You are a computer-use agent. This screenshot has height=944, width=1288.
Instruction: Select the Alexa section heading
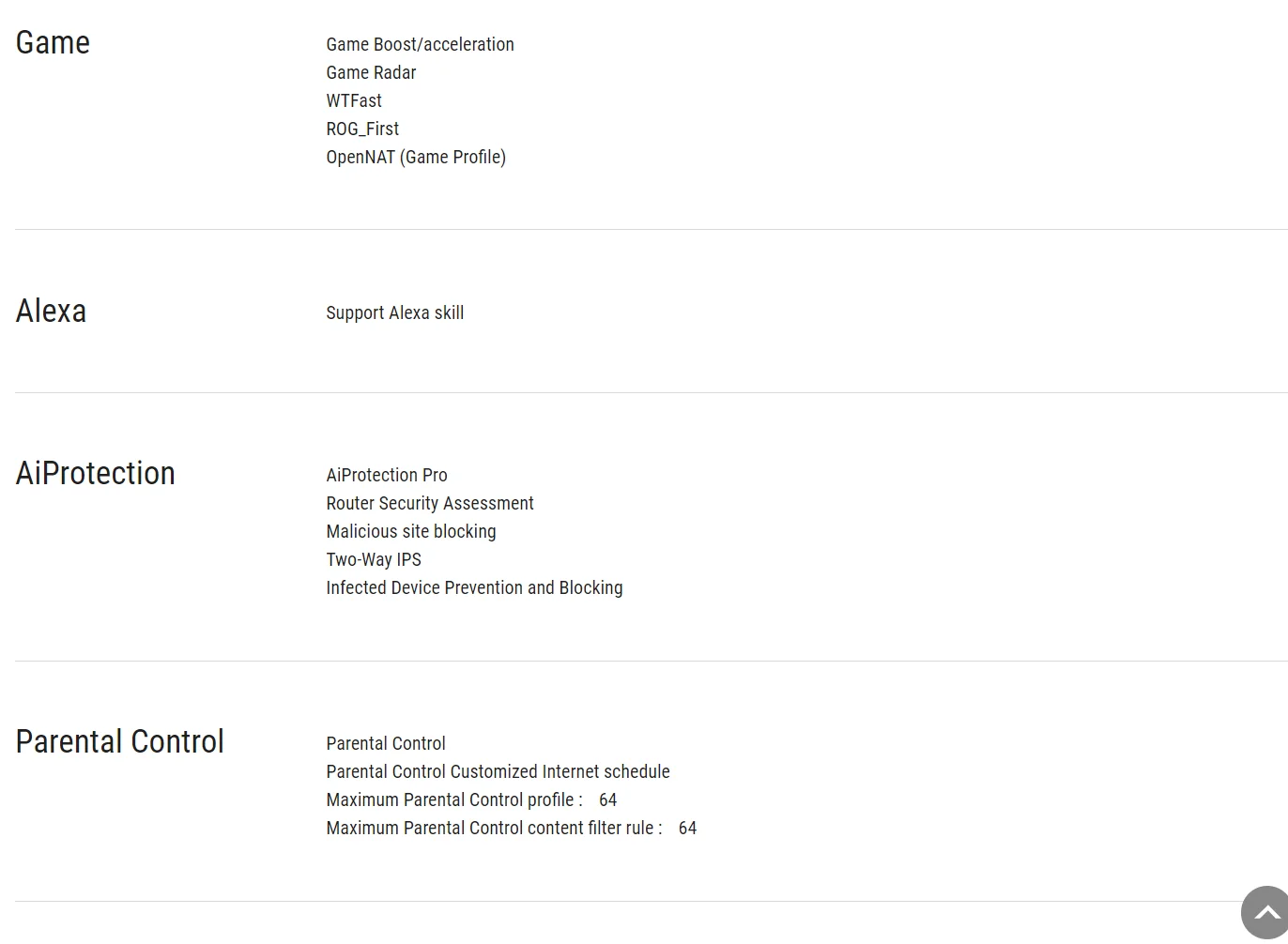[x=51, y=311]
